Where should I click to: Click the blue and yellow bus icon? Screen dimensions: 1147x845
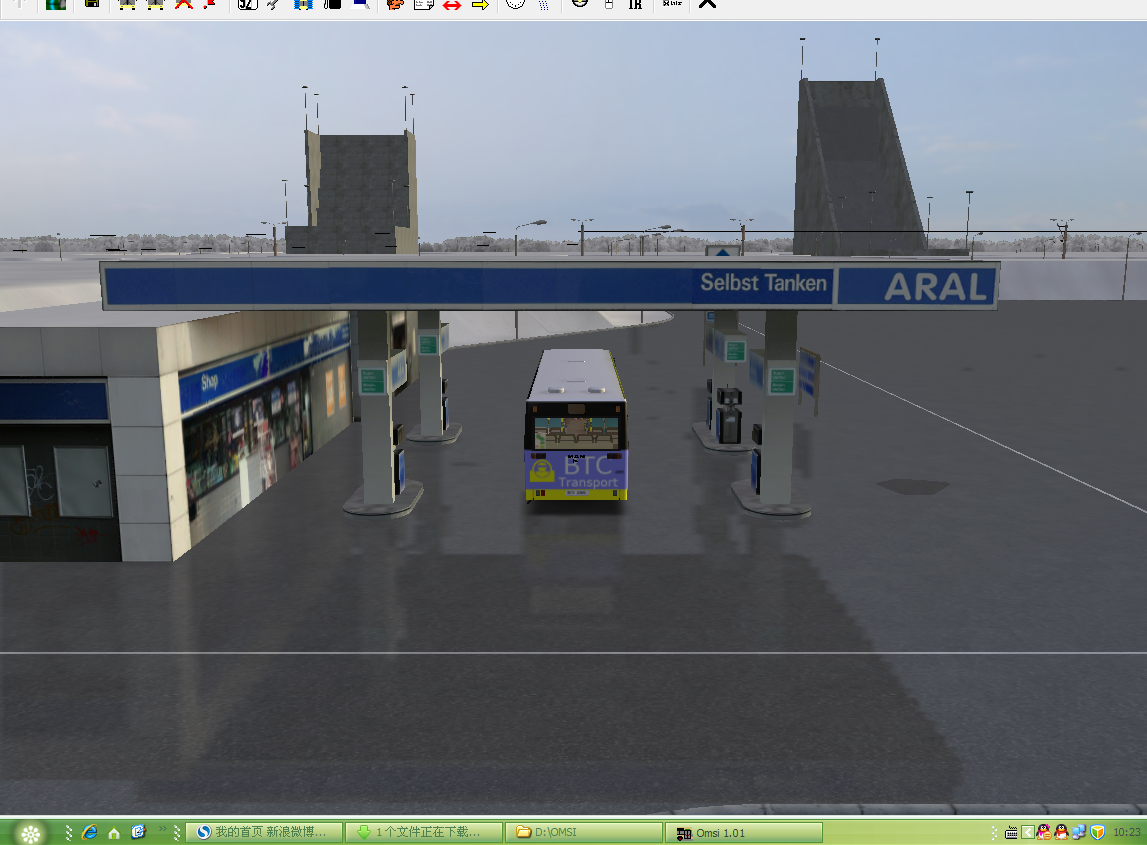(303, 4)
